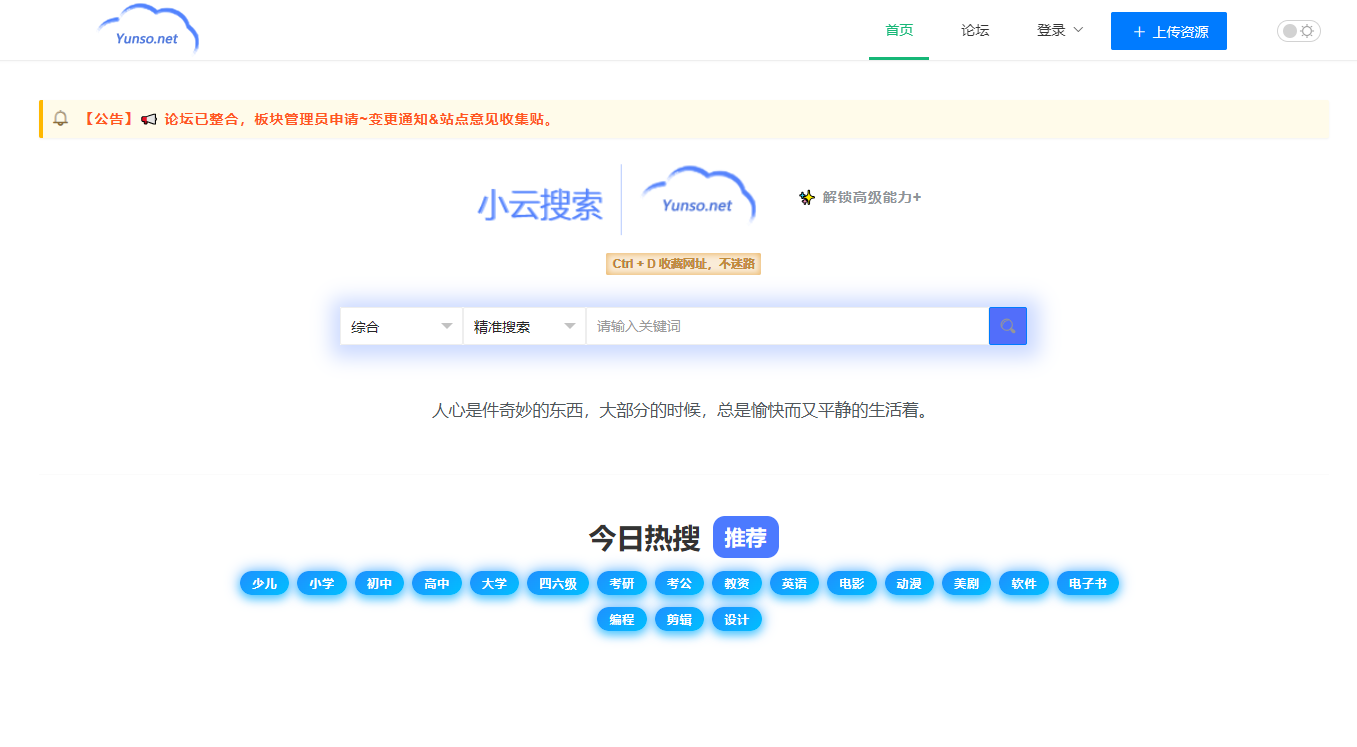
Task: Click the 解锁高级能力+ link
Action: [x=872, y=197]
